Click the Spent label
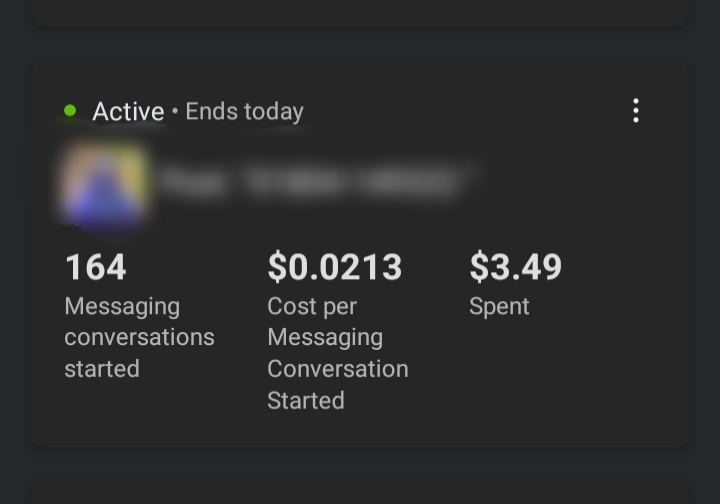The height and width of the screenshot is (504, 720). click(499, 306)
